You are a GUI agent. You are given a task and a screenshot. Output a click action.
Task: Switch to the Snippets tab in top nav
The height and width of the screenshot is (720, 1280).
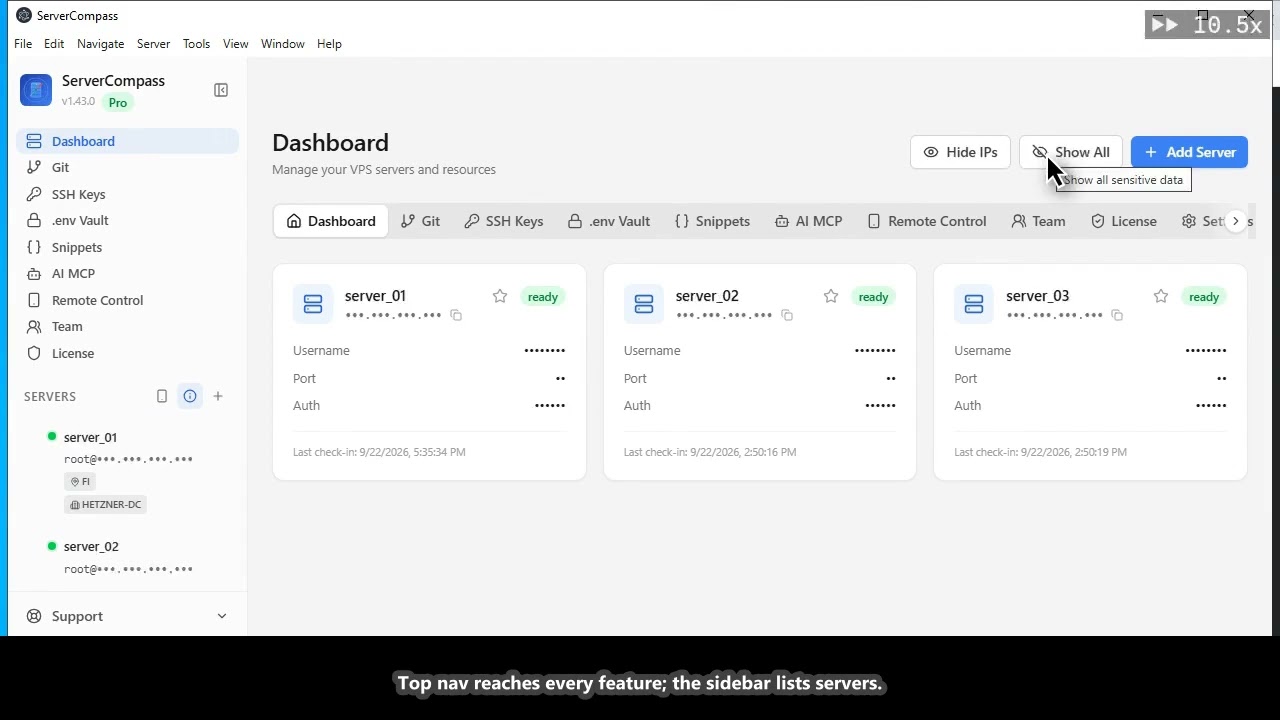point(712,221)
